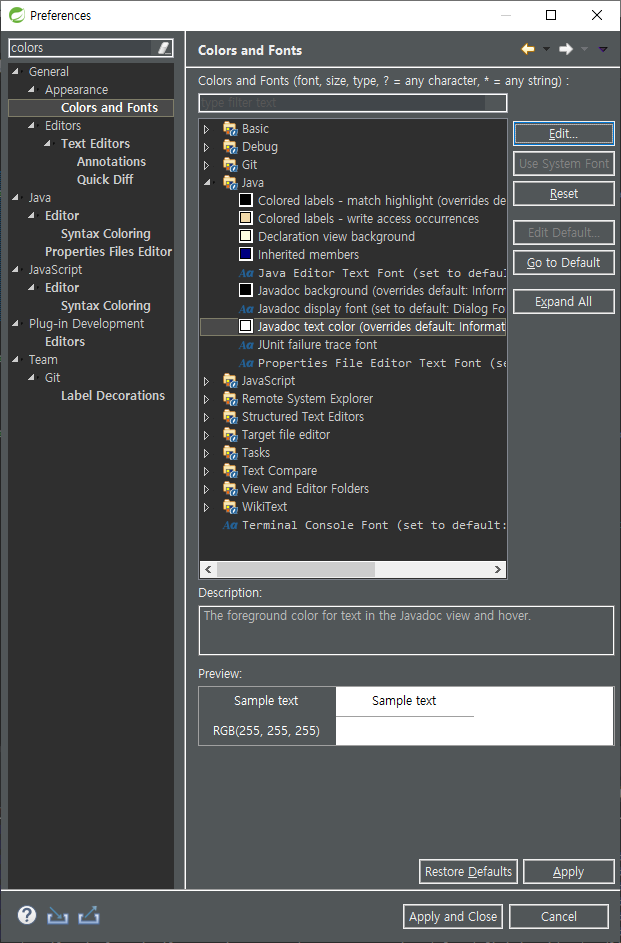Viewport: 621px width, 943px height.
Task: Select Javadoc text color white swatch
Action: (246, 326)
